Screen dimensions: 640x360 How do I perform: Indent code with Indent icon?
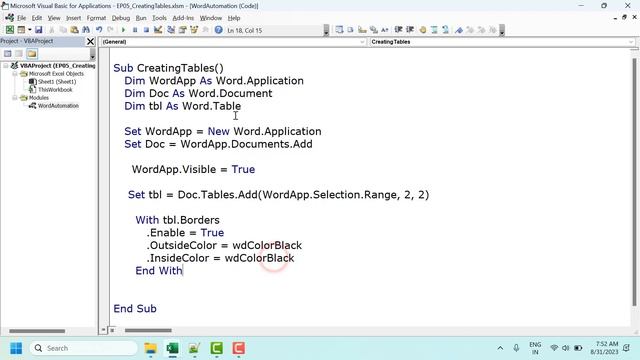[x=398, y=30]
